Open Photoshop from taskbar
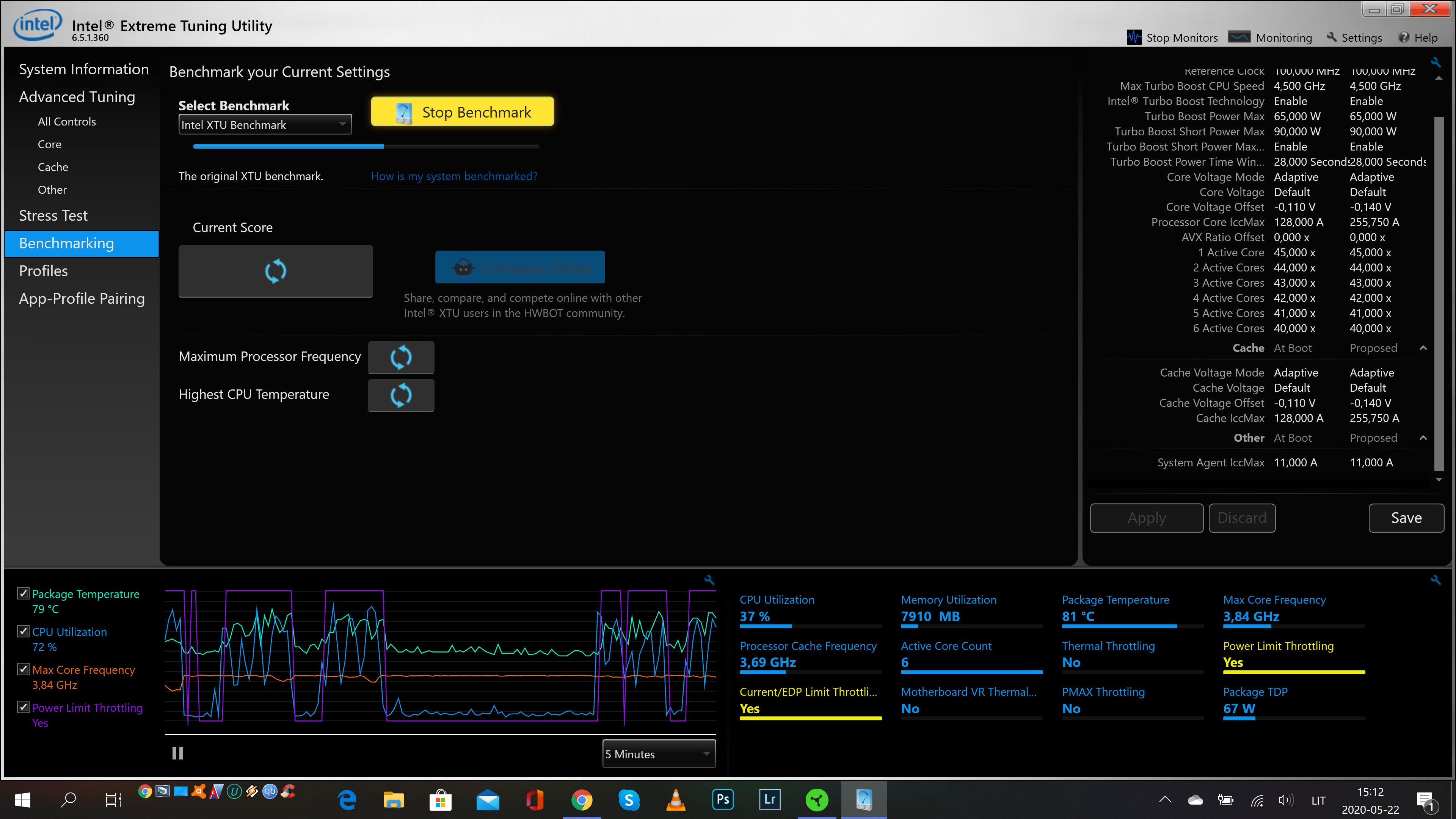Image resolution: width=1456 pixels, height=819 pixels. pos(723,799)
